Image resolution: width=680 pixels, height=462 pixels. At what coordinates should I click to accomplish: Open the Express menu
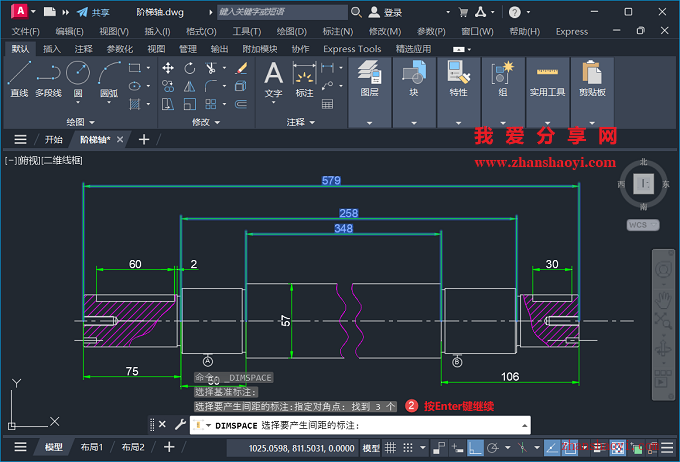(x=572, y=31)
